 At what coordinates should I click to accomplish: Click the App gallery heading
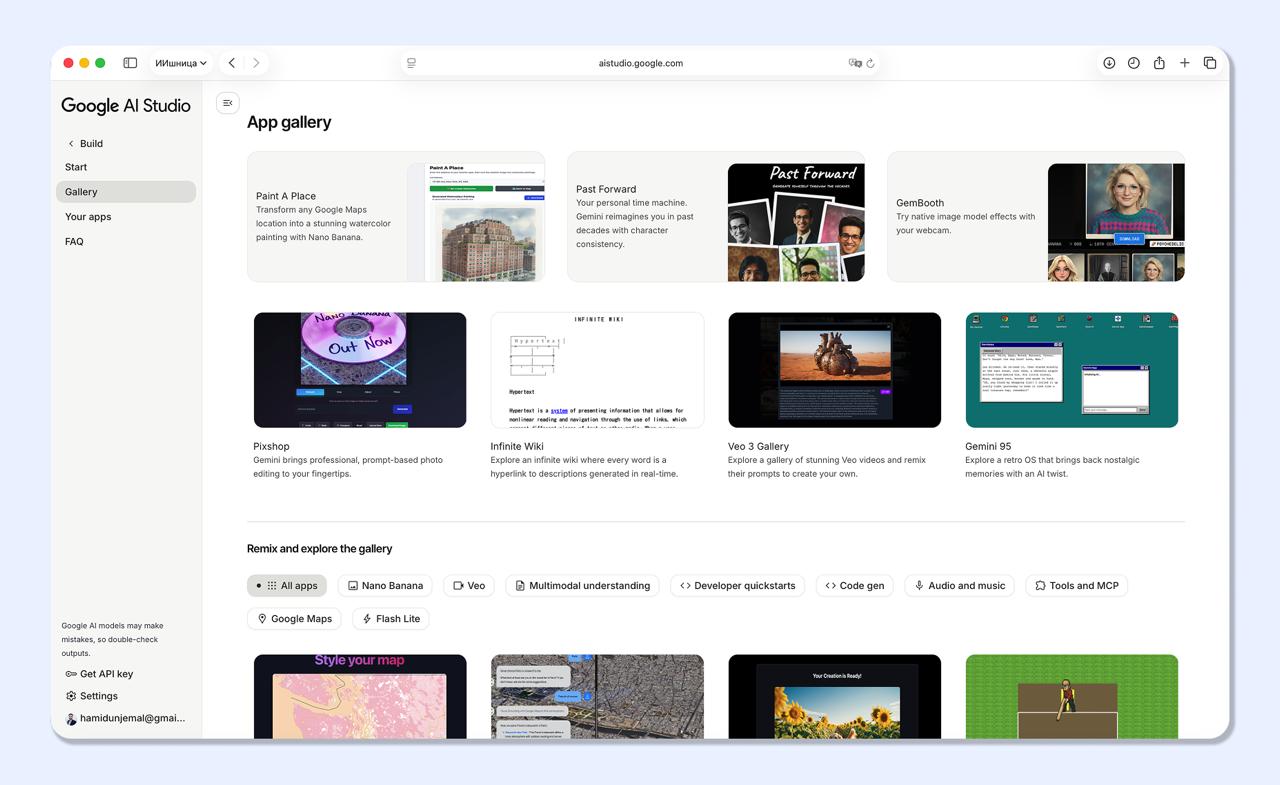(x=289, y=122)
